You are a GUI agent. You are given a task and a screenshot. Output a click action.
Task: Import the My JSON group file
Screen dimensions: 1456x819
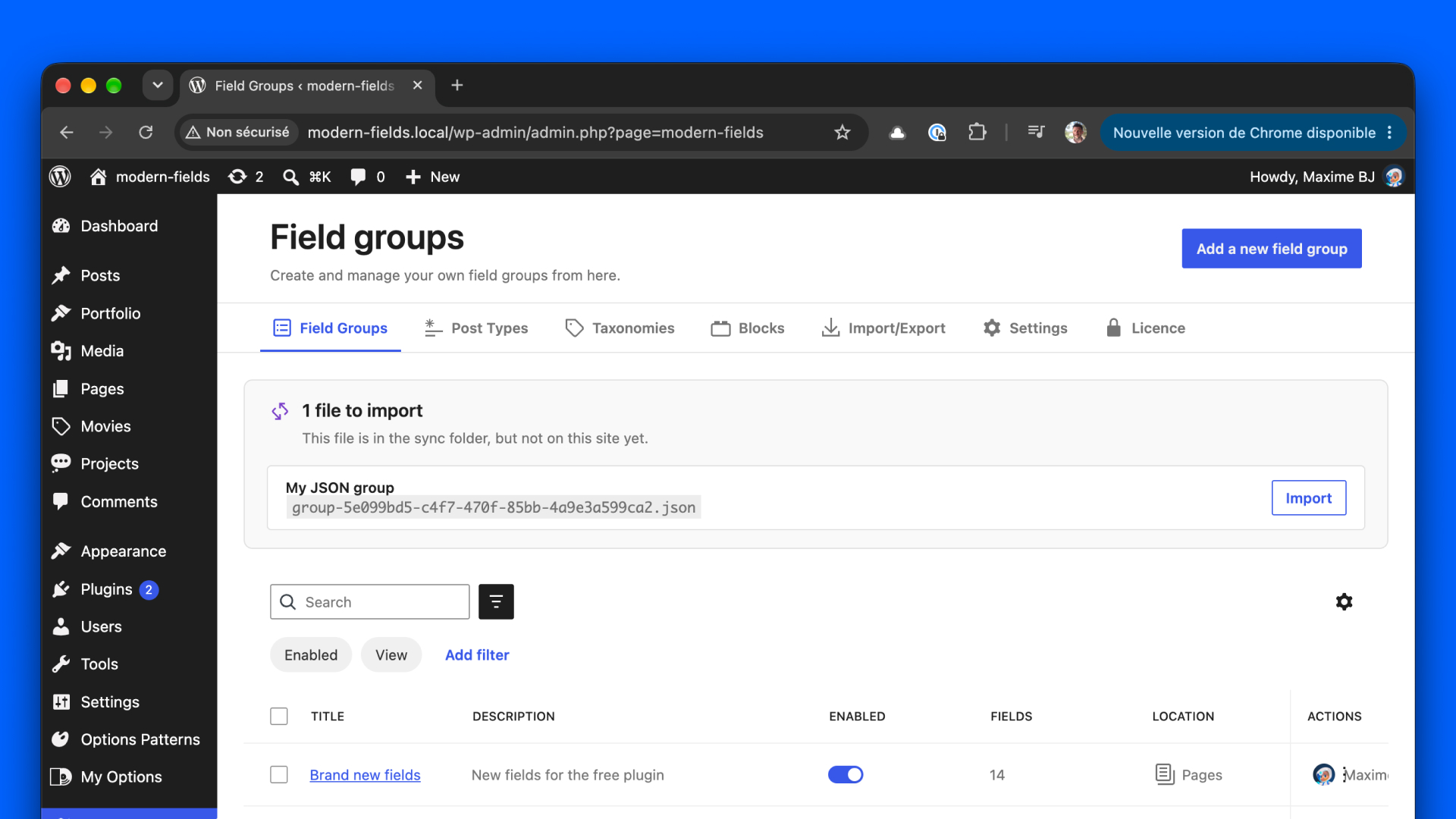pyautogui.click(x=1308, y=498)
